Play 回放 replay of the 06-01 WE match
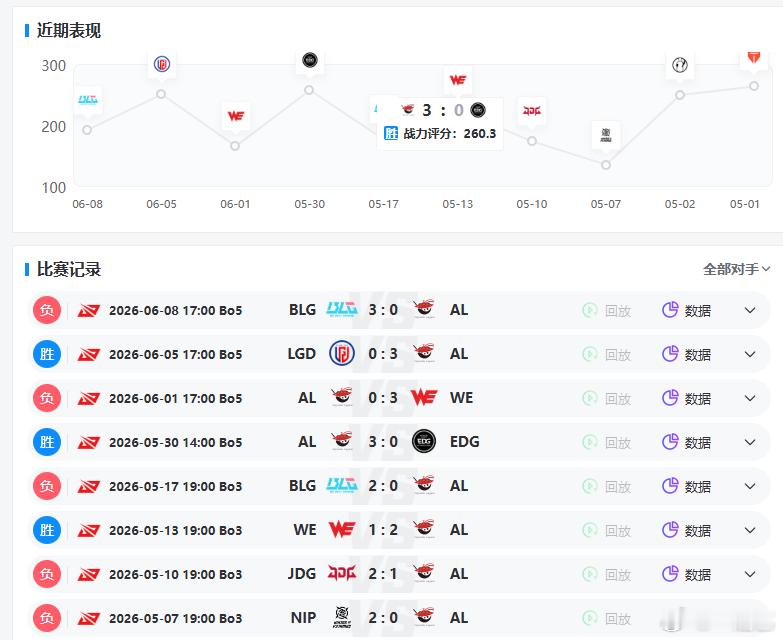783x640 pixels. point(607,398)
